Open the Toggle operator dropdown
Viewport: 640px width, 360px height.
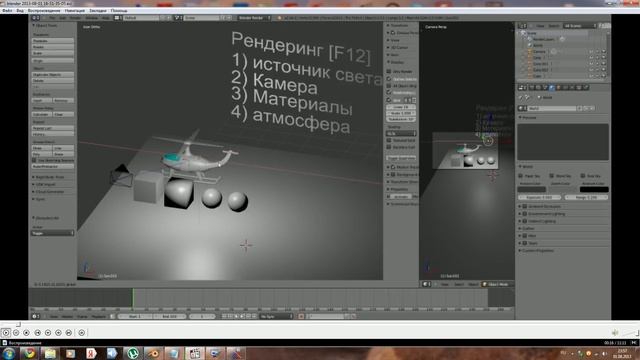tap(53, 233)
